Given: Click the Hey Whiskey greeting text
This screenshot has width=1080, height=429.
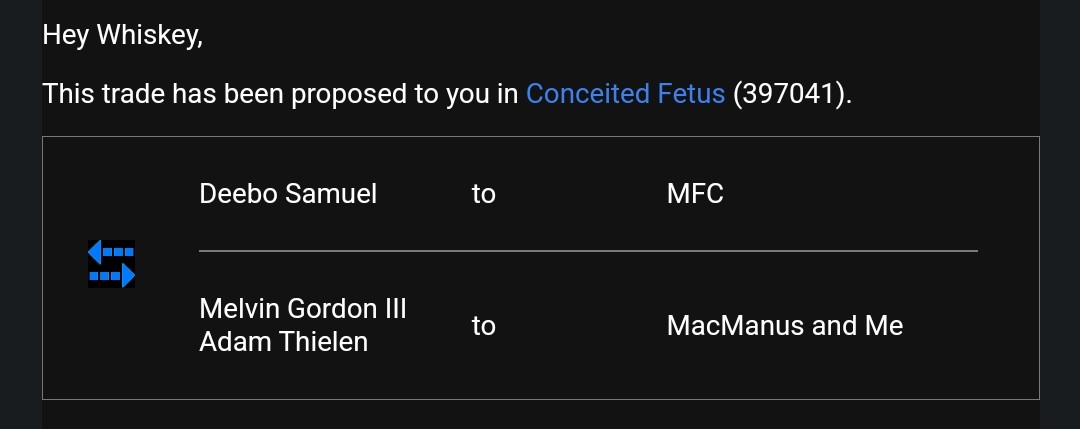Looking at the screenshot, I should pos(123,35).
